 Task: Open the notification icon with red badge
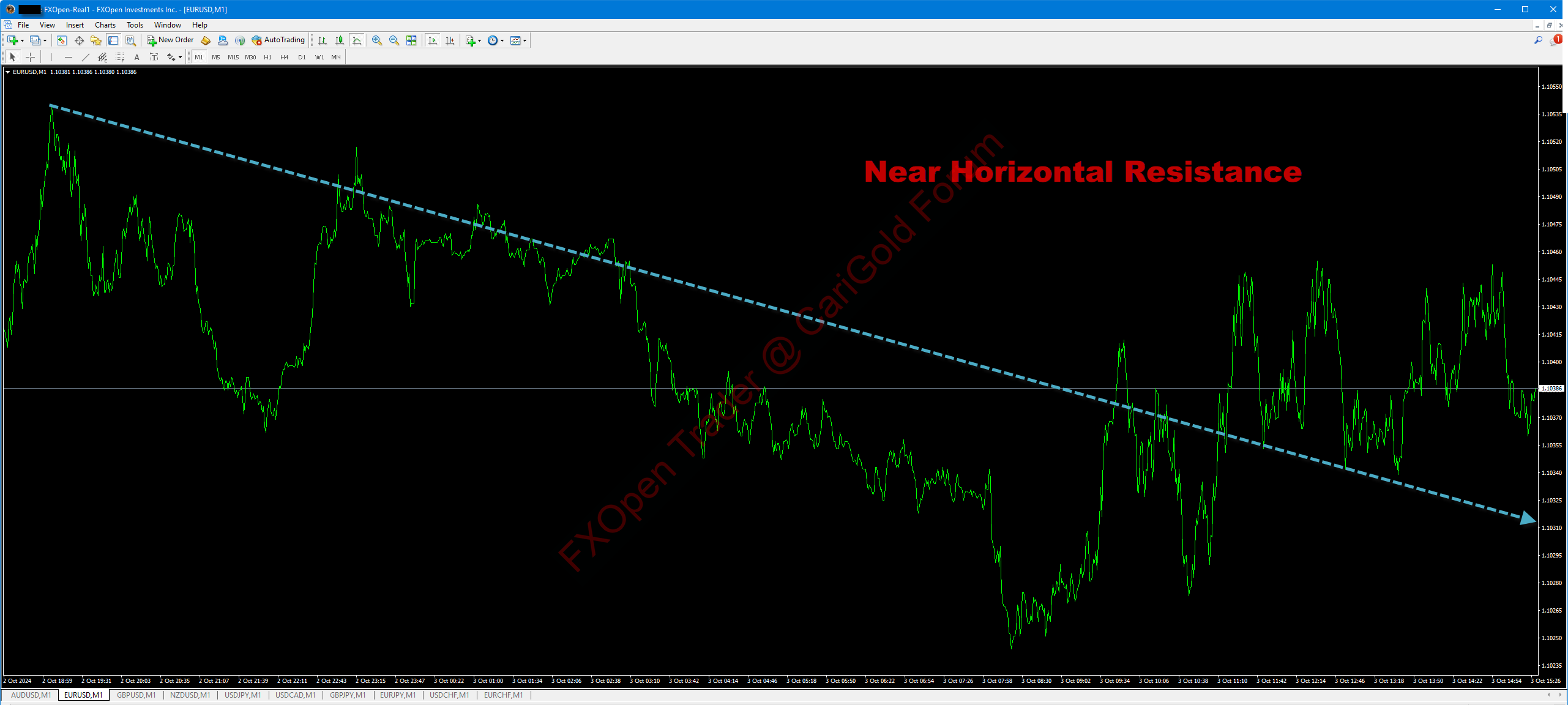(1555, 40)
